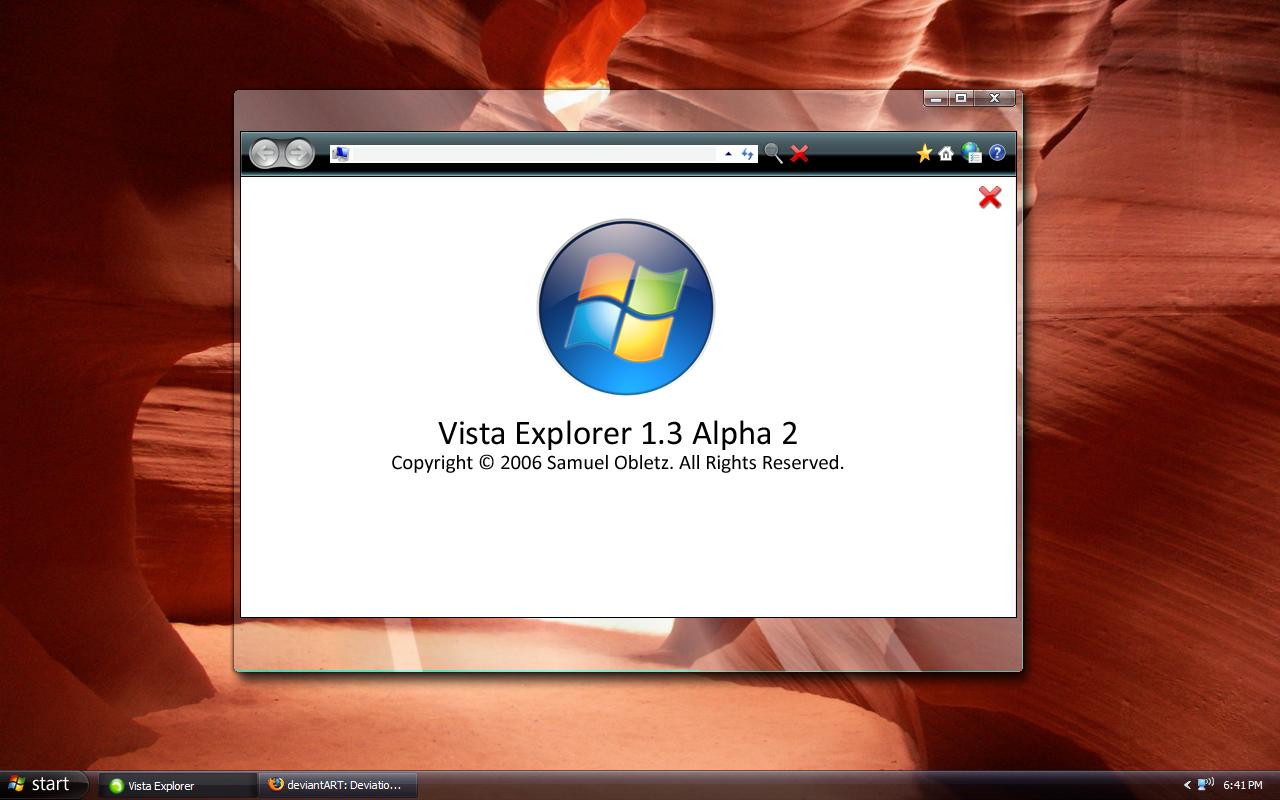Go to the home page via house icon

[x=946, y=154]
